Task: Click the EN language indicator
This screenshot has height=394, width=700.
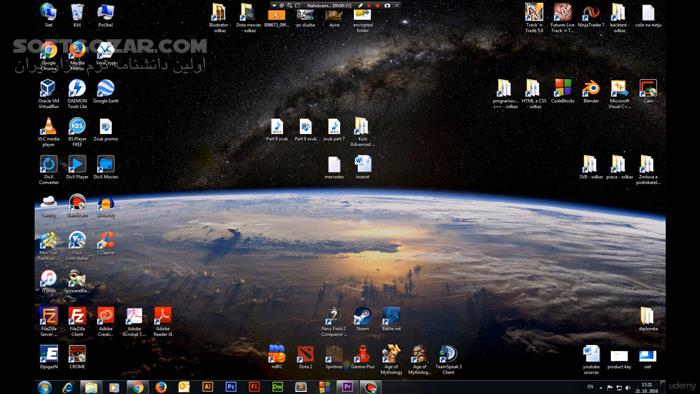Action: pyautogui.click(x=591, y=387)
